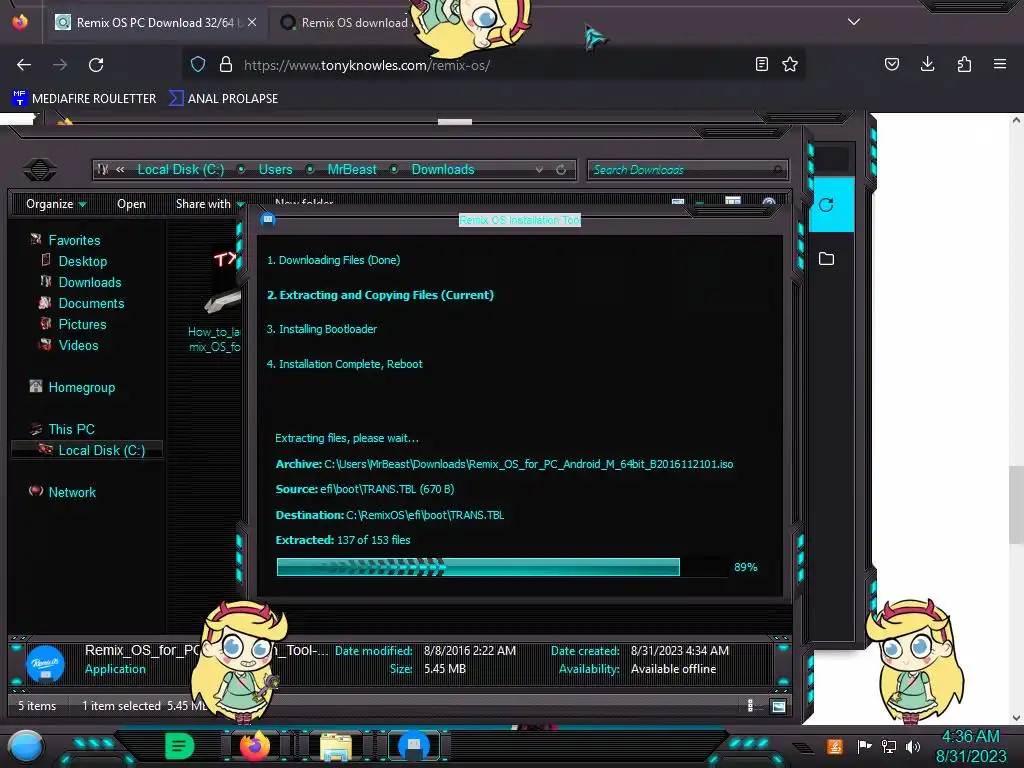
Task: List all tabs dropdown arrow
Action: 854,22
